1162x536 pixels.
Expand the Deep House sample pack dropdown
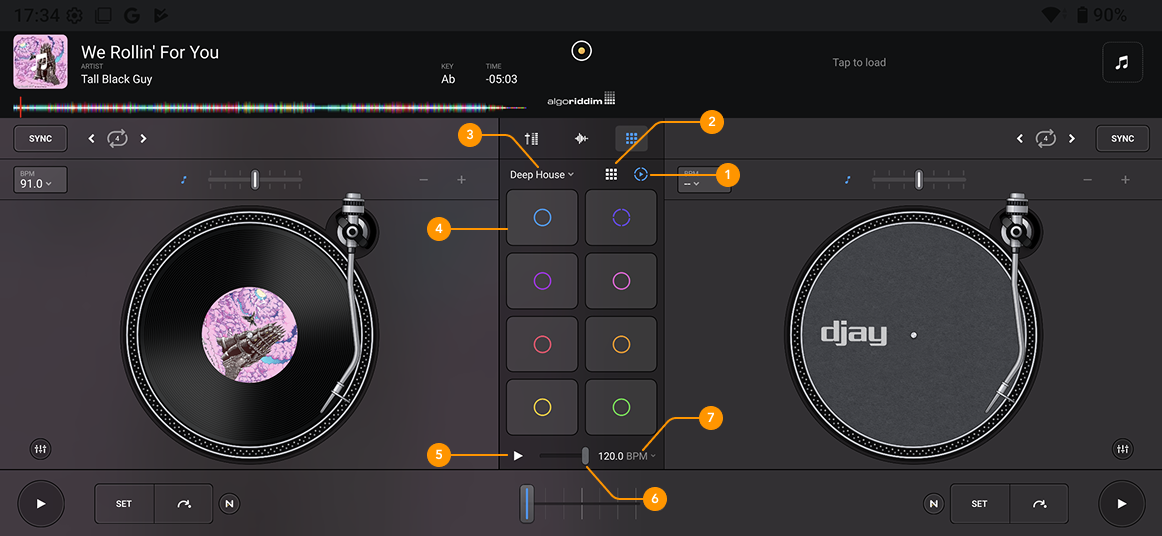(x=542, y=175)
